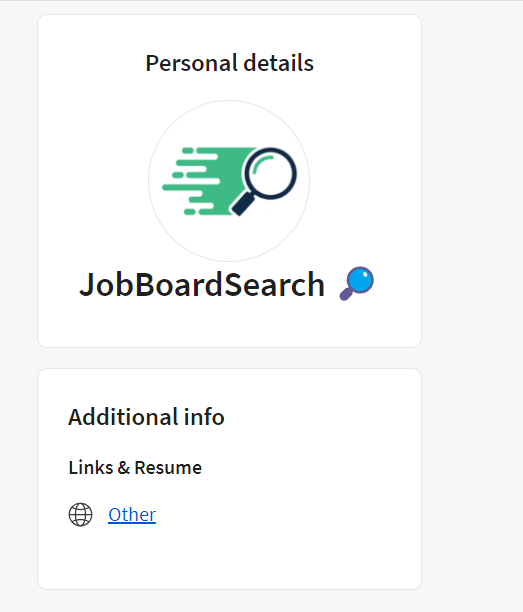Select the JobBoardSearch profile name
523x612 pixels.
tap(202, 285)
